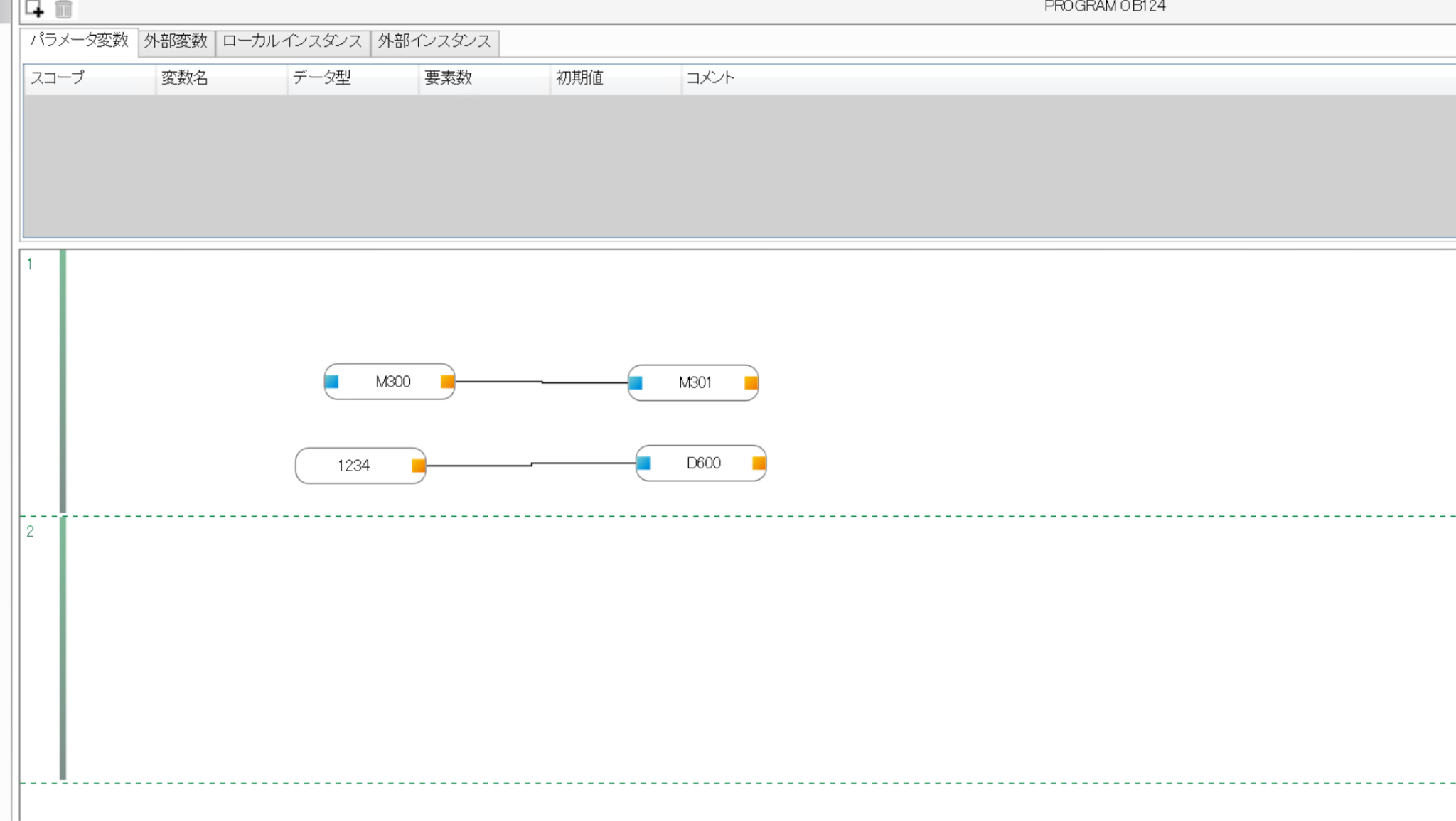
Task: Select the パラメータ変数 tab
Action: coord(79,41)
